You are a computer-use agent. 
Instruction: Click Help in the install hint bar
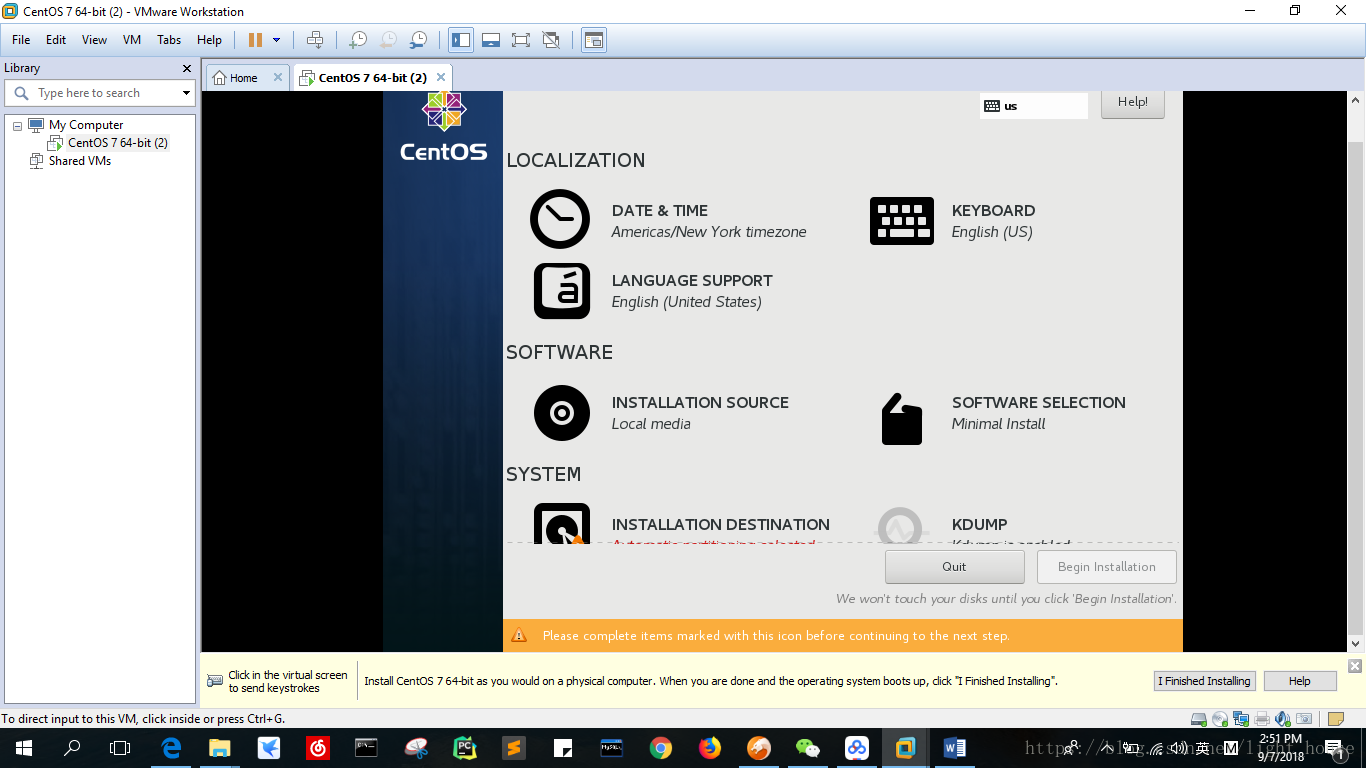coord(1300,681)
